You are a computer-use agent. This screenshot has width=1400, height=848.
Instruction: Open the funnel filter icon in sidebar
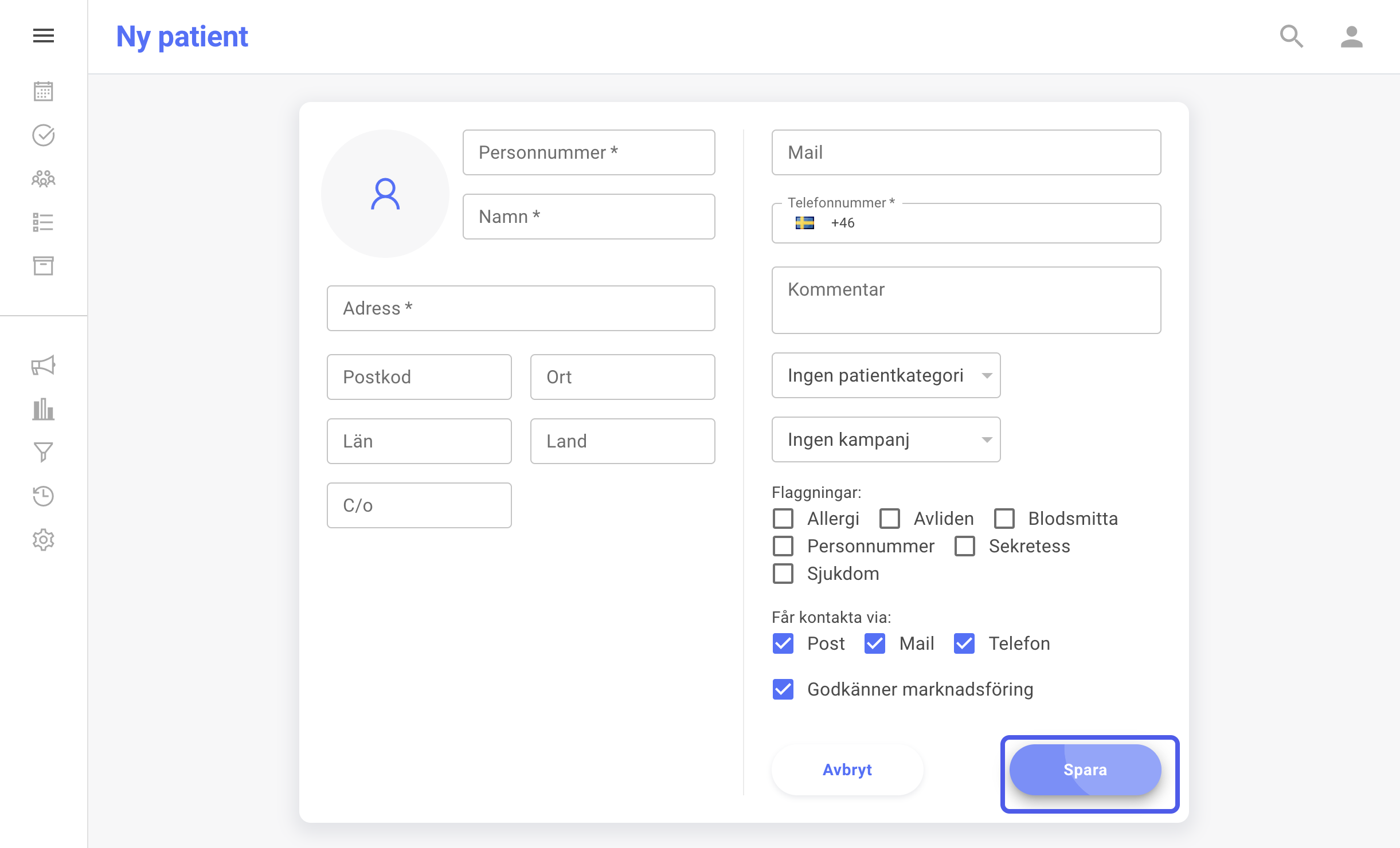tap(43, 452)
